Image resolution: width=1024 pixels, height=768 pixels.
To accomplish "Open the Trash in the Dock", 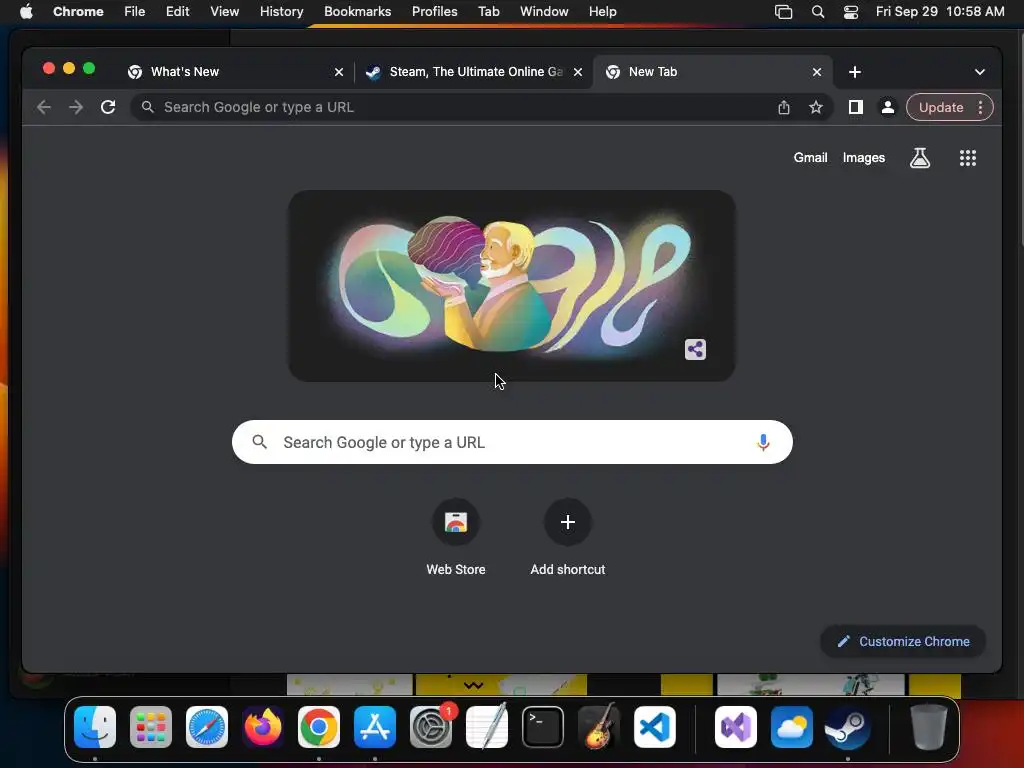I will tap(929, 727).
